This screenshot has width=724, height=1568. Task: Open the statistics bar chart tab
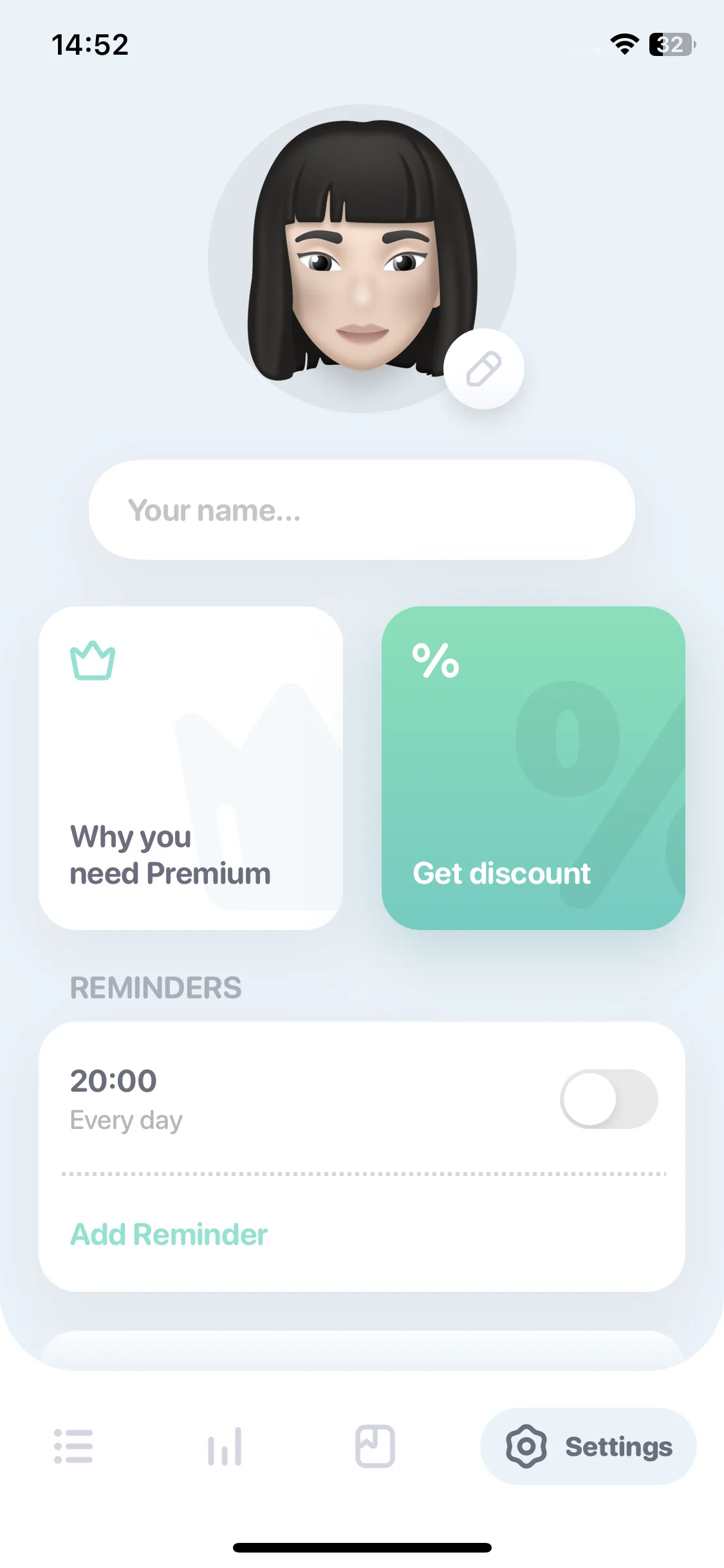point(225,1446)
